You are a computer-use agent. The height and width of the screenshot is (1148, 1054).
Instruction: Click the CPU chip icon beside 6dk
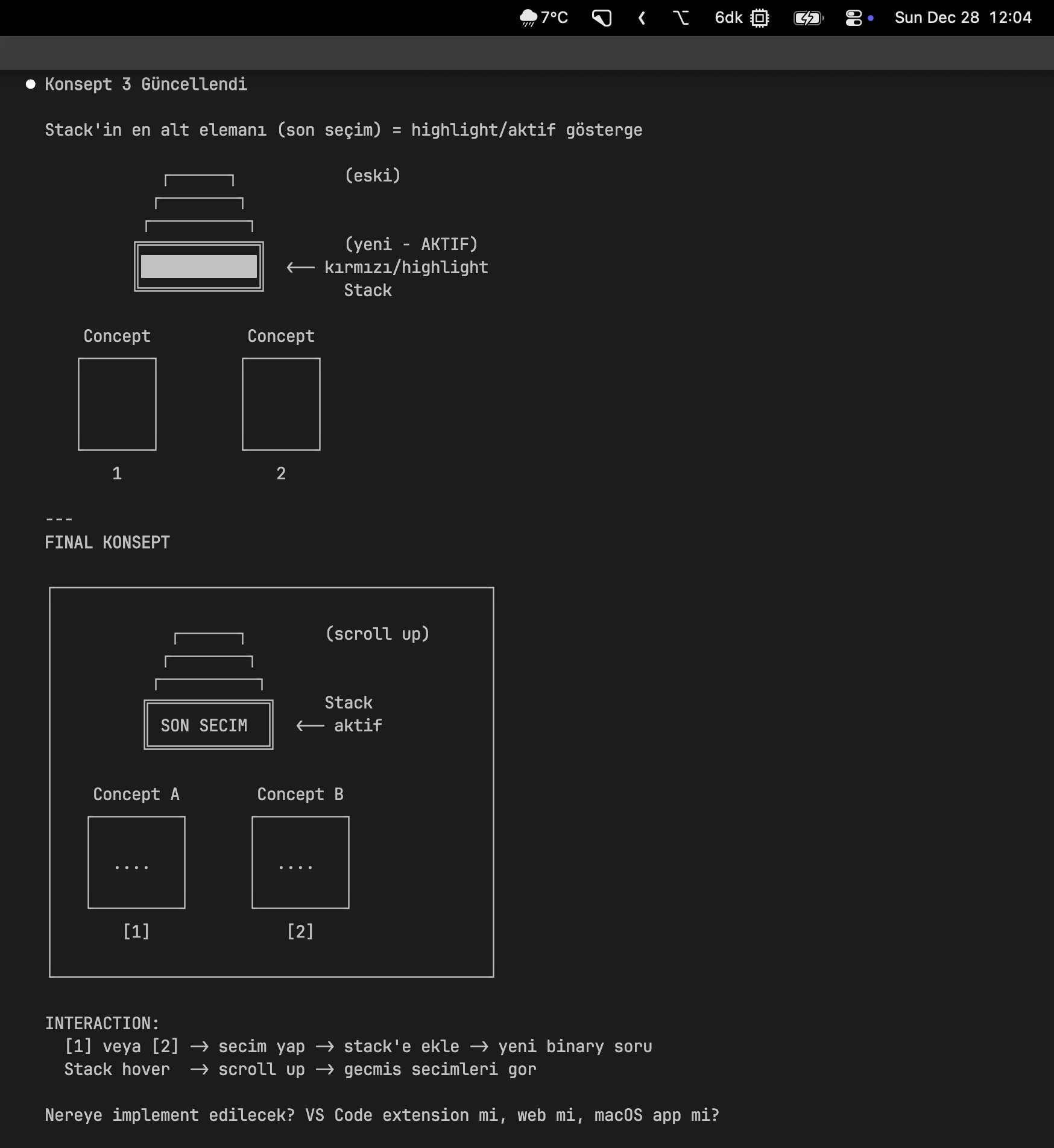point(759,18)
